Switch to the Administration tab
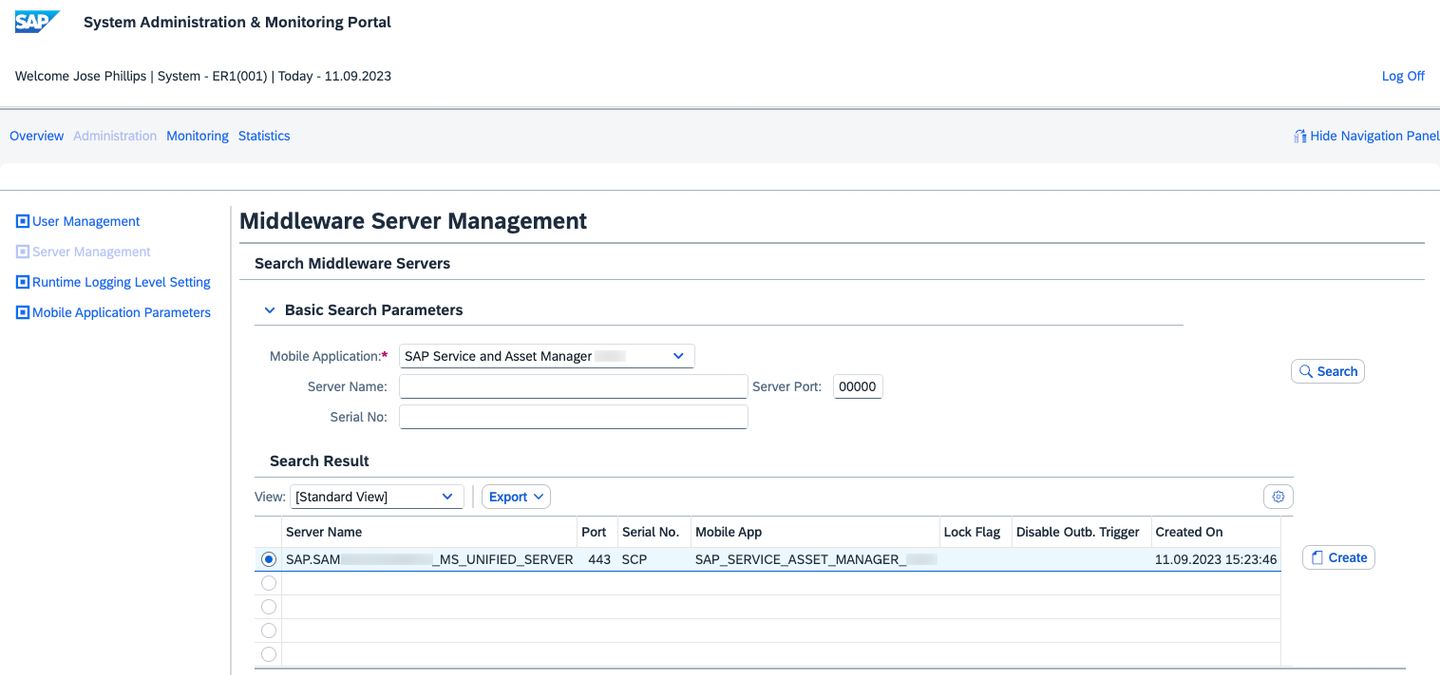Screen dimensions: 1440x675 click(x=115, y=136)
